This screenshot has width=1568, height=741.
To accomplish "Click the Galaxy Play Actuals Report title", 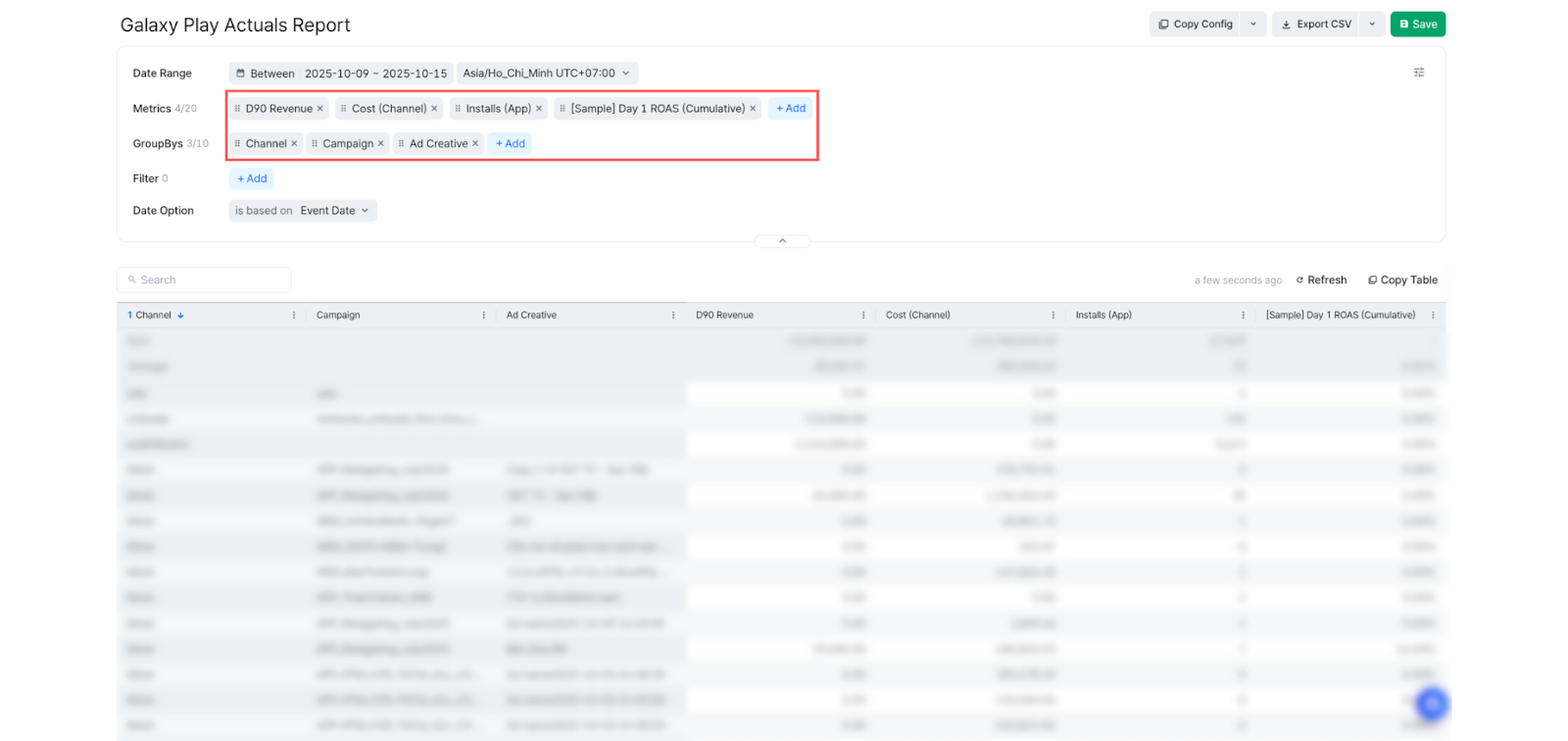I will pos(235,25).
